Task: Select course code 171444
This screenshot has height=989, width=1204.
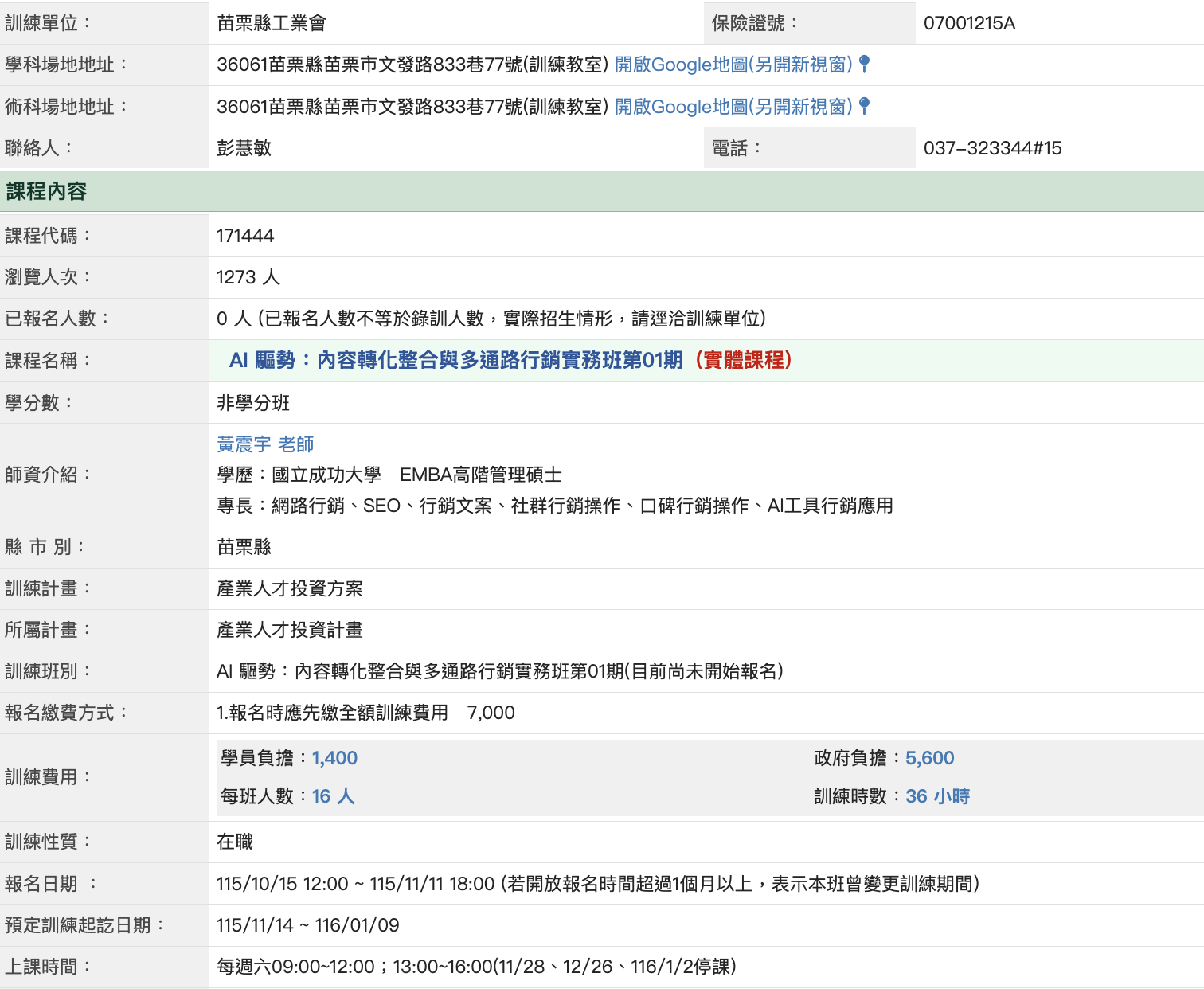Action: (x=245, y=236)
